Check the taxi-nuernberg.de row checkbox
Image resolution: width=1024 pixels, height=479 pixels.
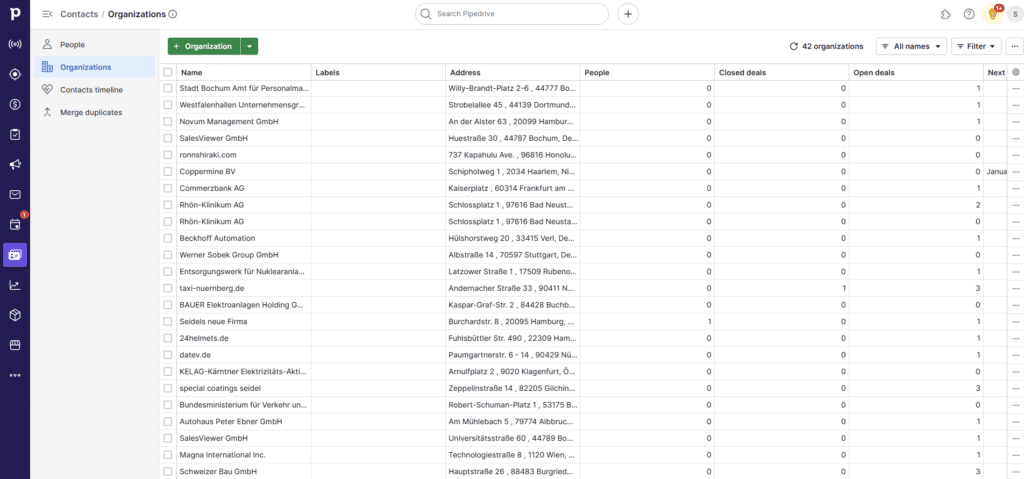[168, 288]
